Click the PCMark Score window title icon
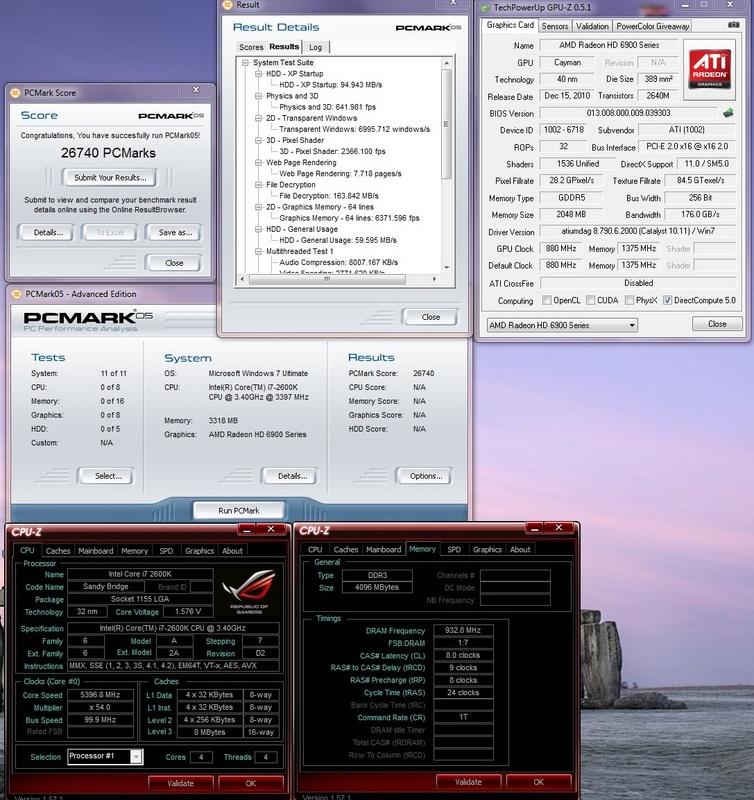This screenshot has height=800, width=754. (x=15, y=92)
